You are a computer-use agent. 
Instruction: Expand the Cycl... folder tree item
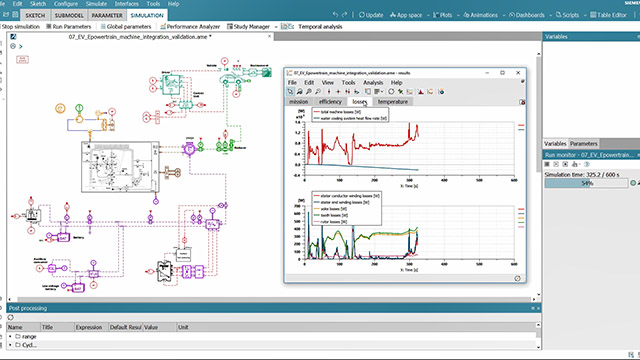click(x=10, y=345)
